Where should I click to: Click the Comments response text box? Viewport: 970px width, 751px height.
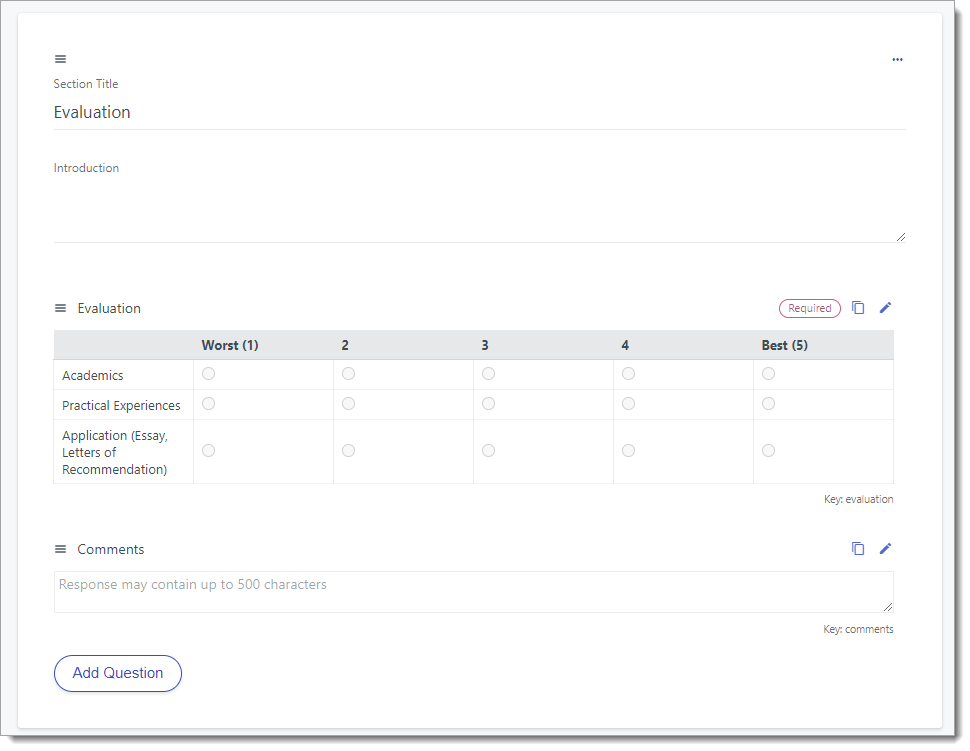click(400, 590)
